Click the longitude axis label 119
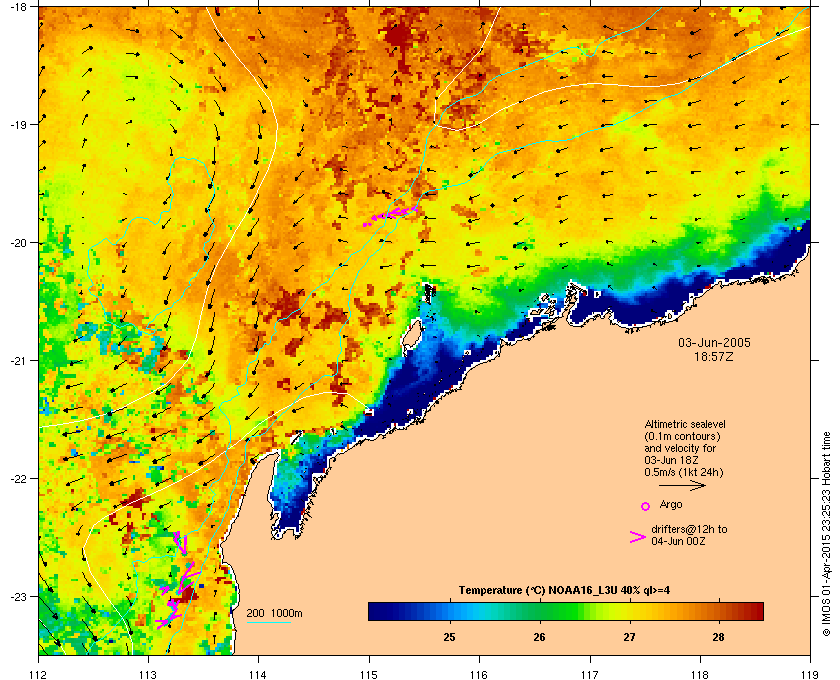Image resolution: width=840 pixels, height=680 pixels. click(x=810, y=675)
